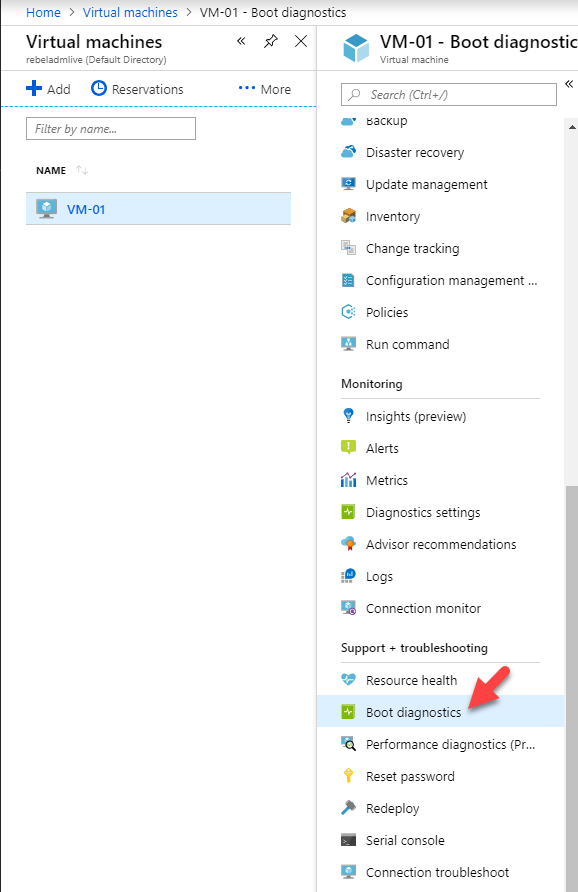Go to Home breadcrumb link
This screenshot has height=892, width=578.
(x=43, y=13)
